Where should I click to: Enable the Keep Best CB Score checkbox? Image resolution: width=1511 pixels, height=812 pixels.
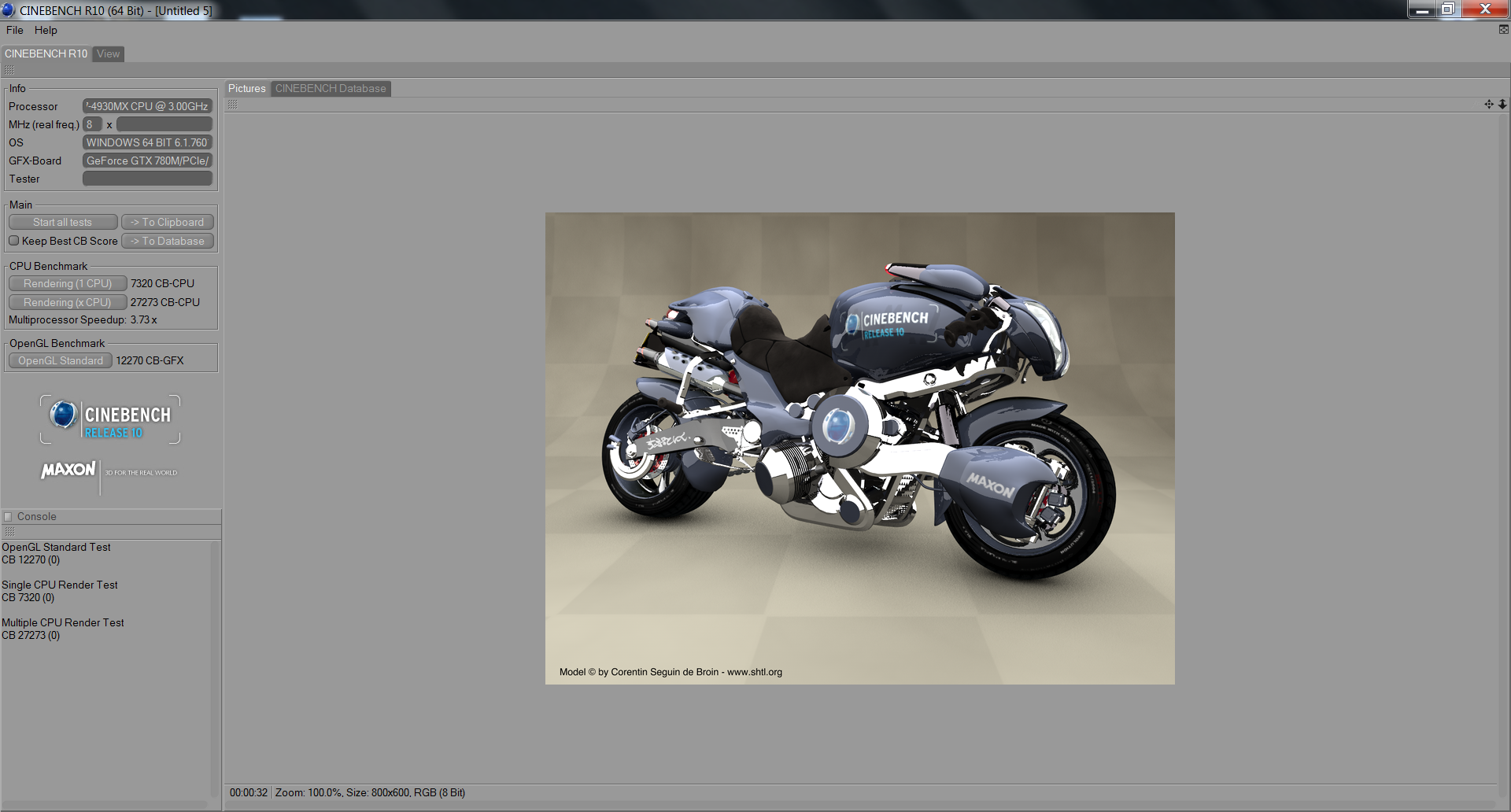(14, 241)
